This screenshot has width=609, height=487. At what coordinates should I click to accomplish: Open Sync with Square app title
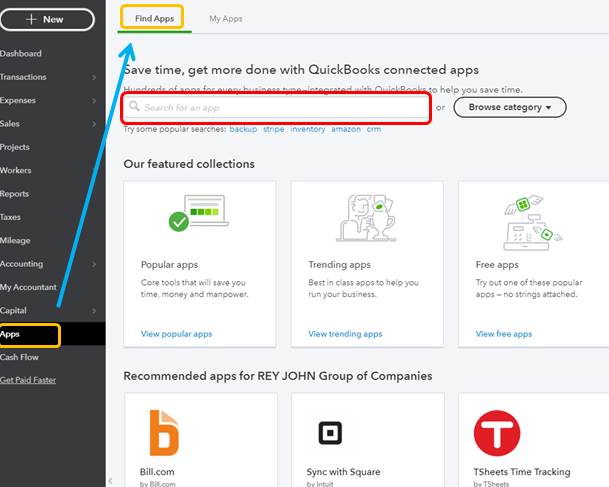click(343, 472)
